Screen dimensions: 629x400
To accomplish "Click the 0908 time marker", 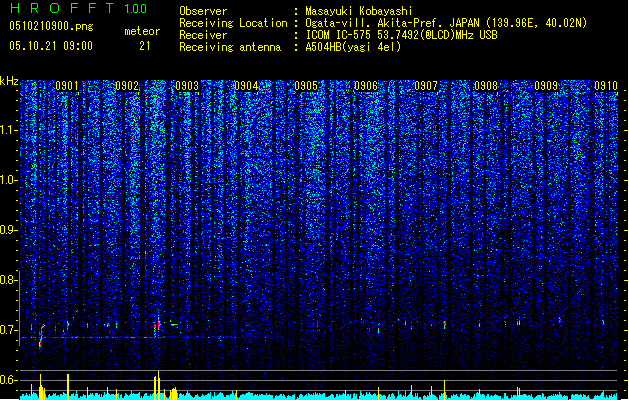I will coord(486,86).
